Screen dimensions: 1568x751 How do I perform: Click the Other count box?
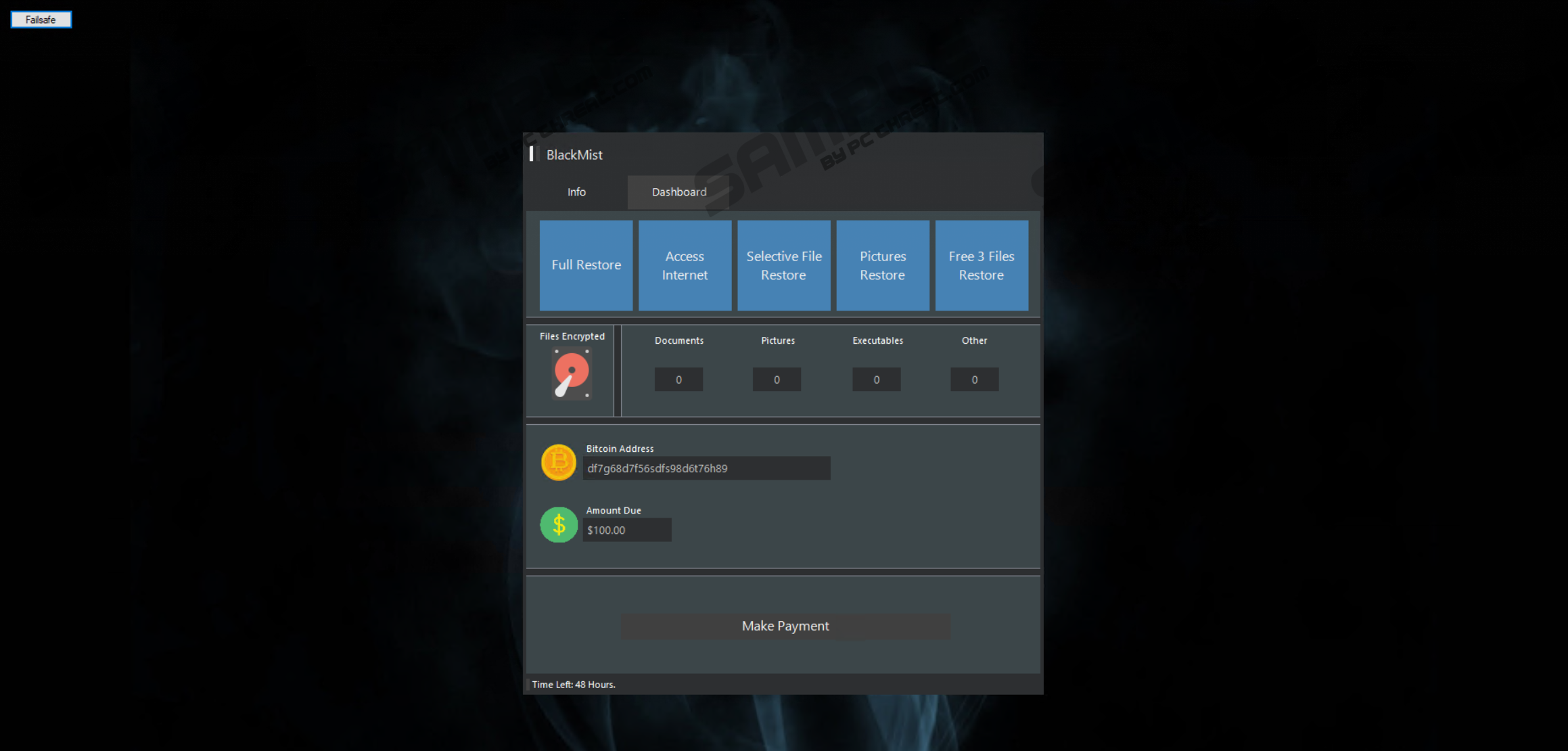(974, 380)
